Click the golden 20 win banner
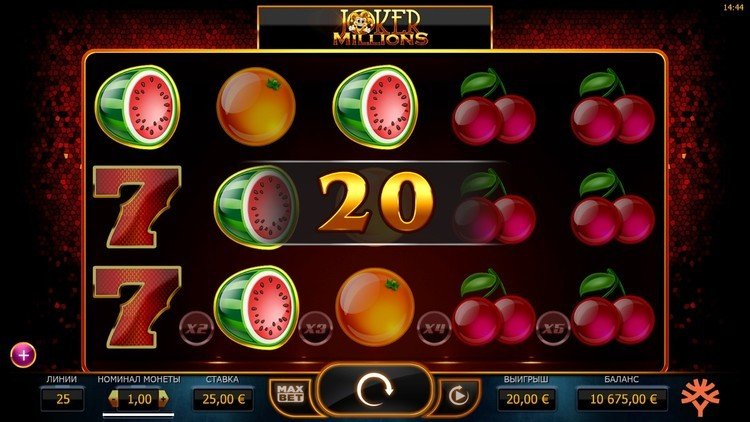This screenshot has width=750, height=422. (x=376, y=203)
